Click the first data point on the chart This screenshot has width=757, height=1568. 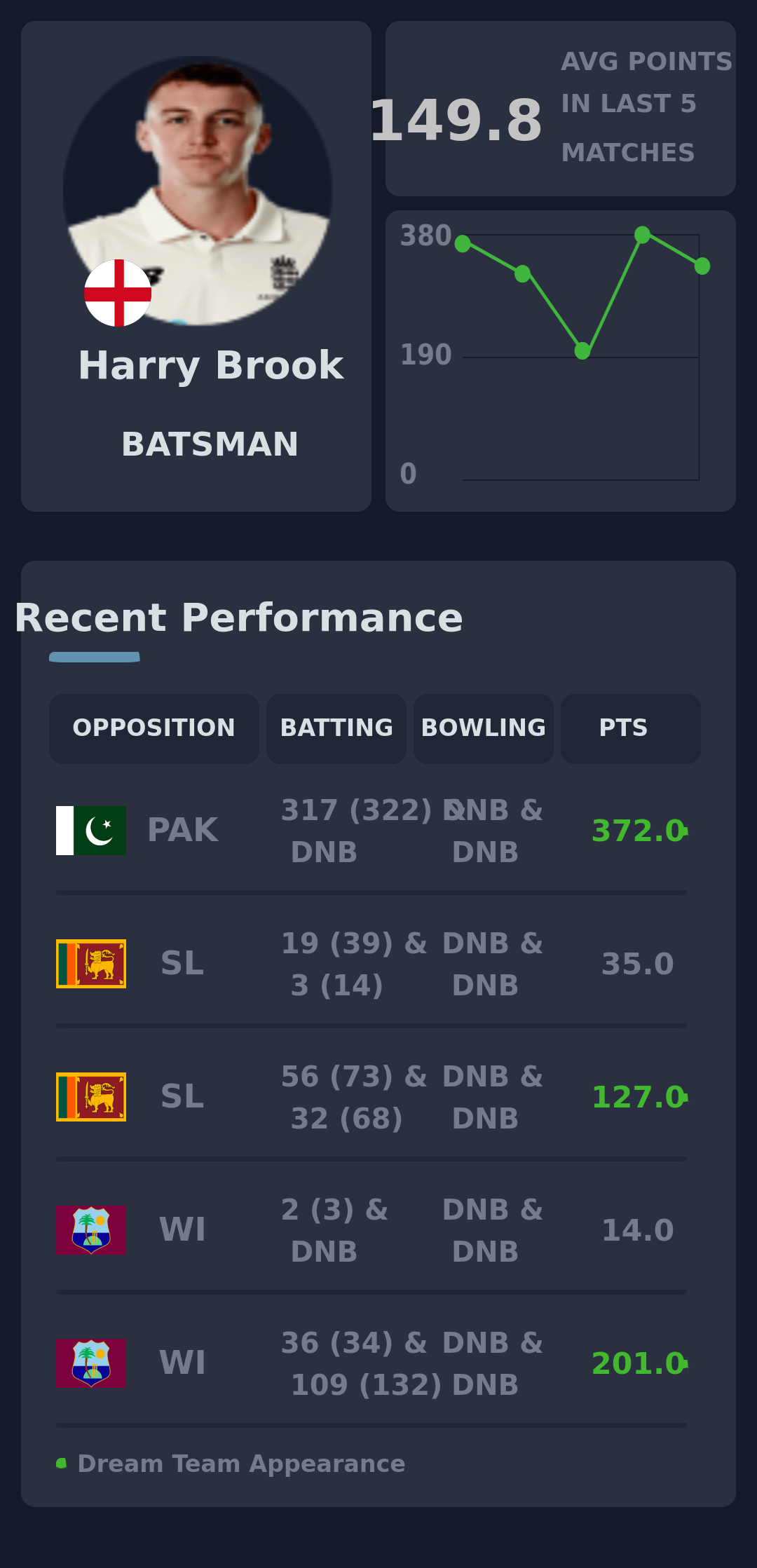pos(463,243)
